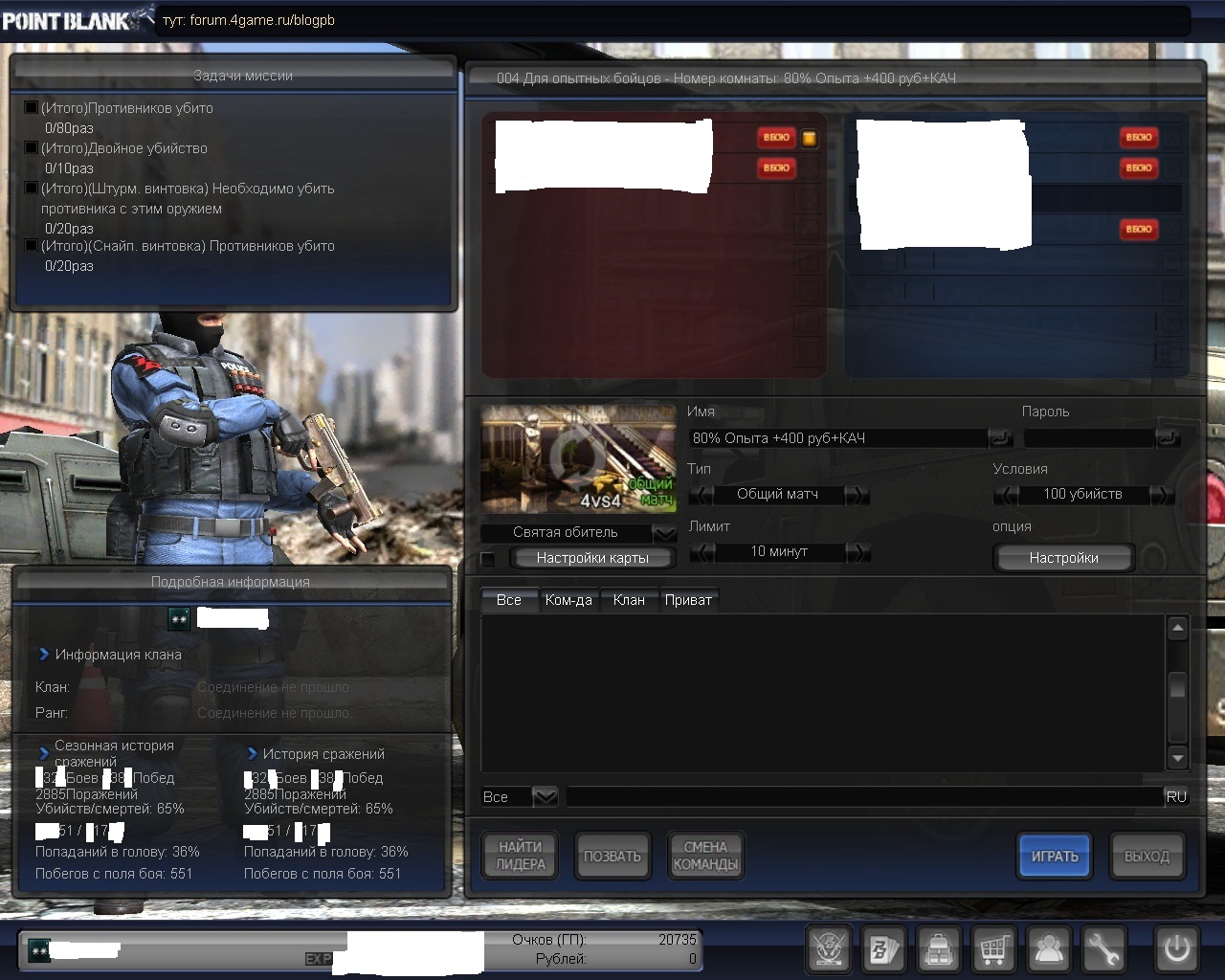Open the PB cards icon
This screenshot has width=1225, height=980.
(x=882, y=949)
